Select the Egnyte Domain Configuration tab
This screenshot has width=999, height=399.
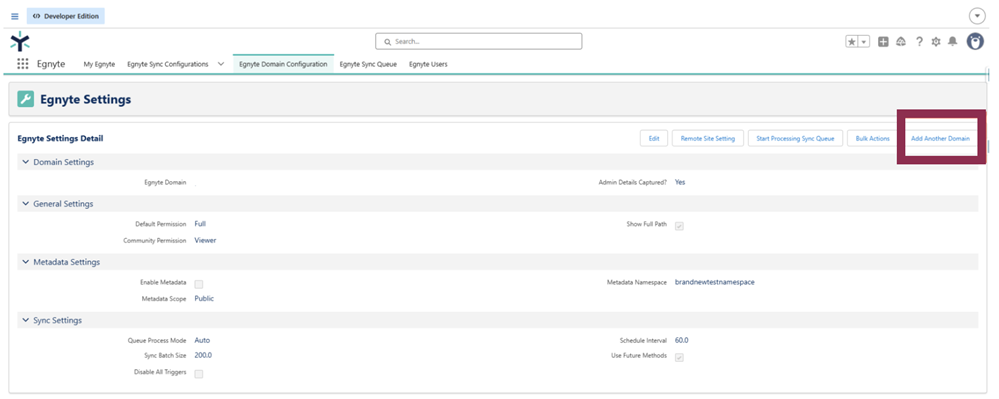(x=284, y=64)
